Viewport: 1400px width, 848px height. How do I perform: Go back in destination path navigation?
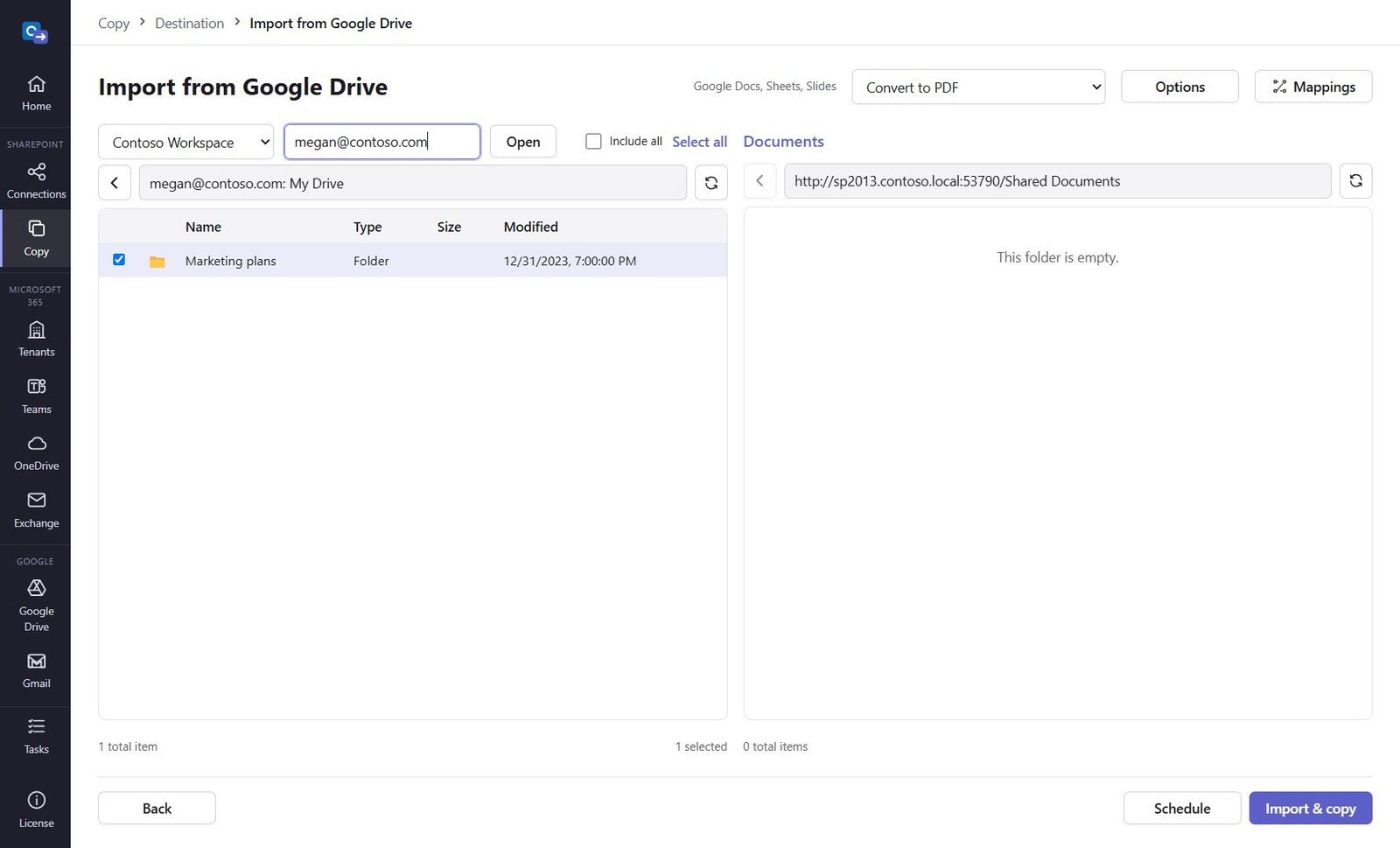[x=759, y=181]
